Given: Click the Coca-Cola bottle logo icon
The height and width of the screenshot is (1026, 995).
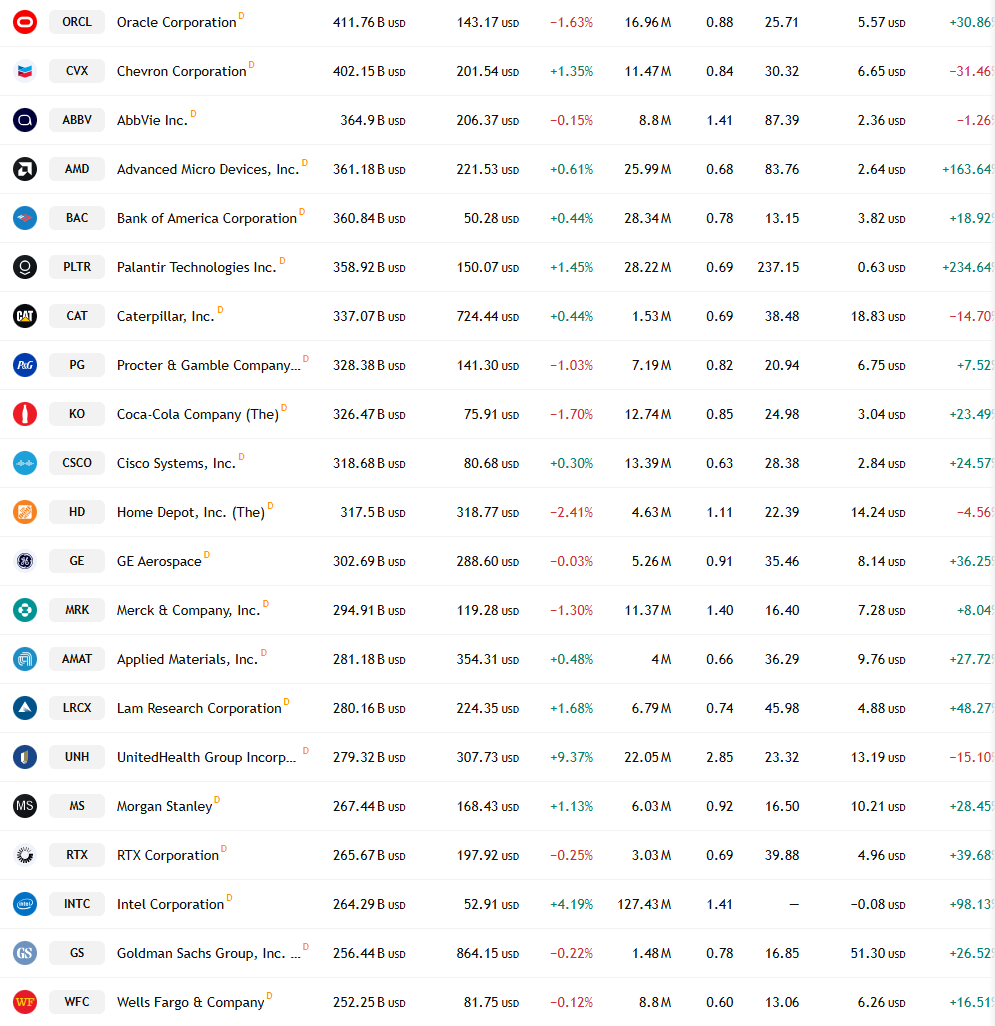Looking at the screenshot, I should [25, 414].
